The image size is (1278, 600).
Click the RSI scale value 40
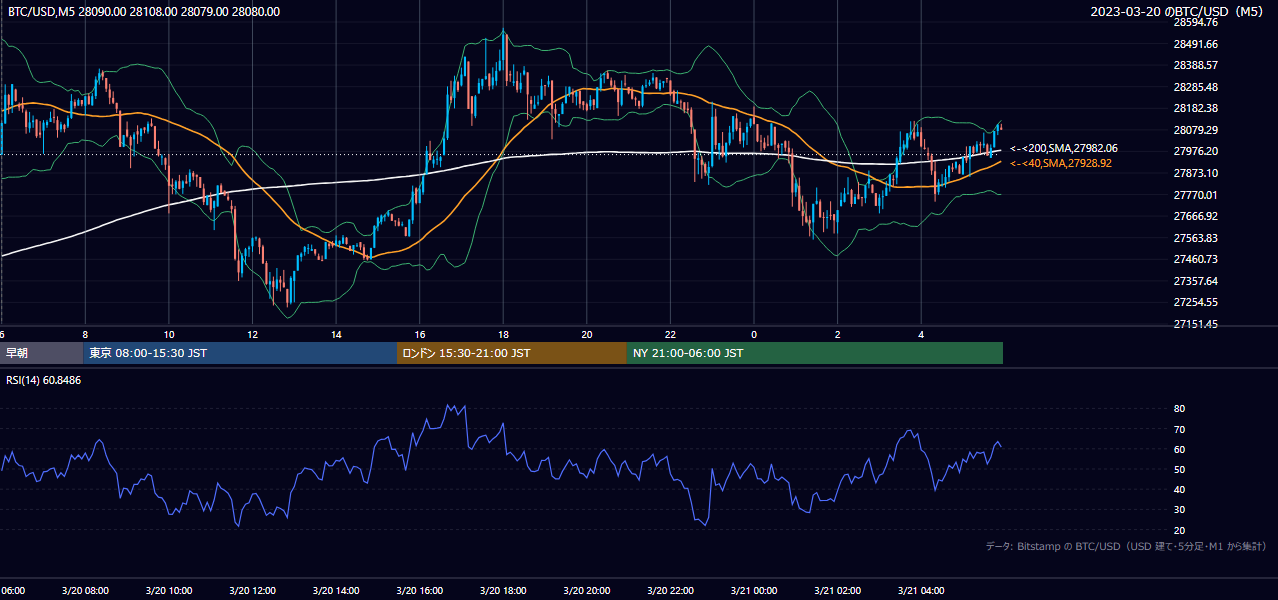point(1180,489)
